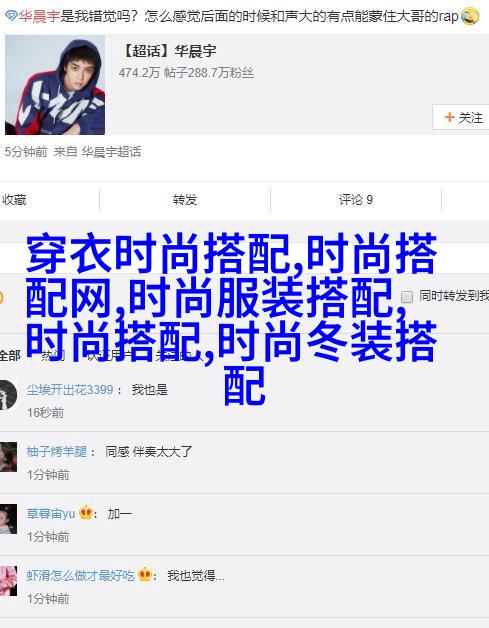Open avatar of 尘埃开出花3399
The width and height of the screenshot is (489, 628).
[7, 395]
